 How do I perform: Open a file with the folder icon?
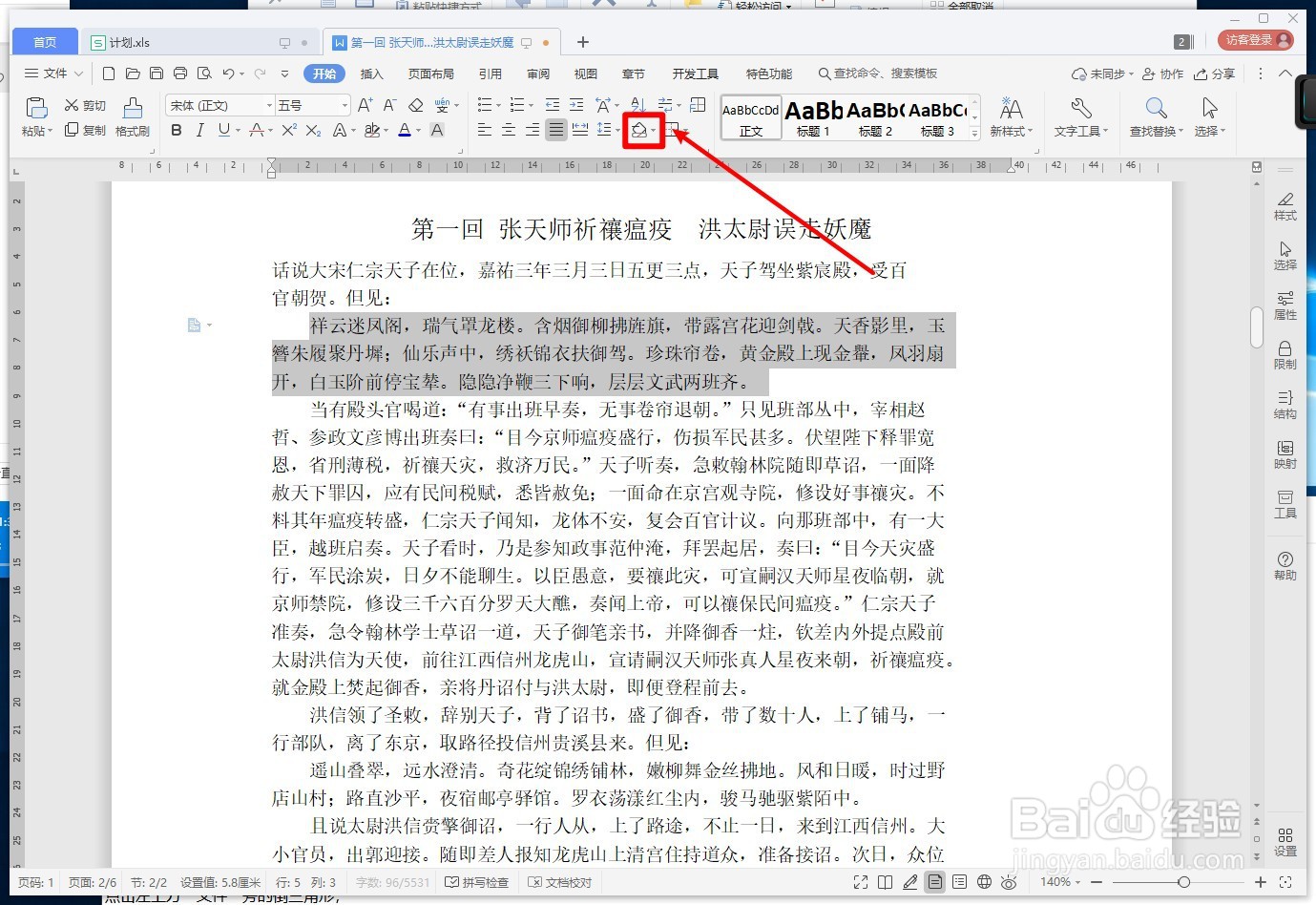[133, 74]
